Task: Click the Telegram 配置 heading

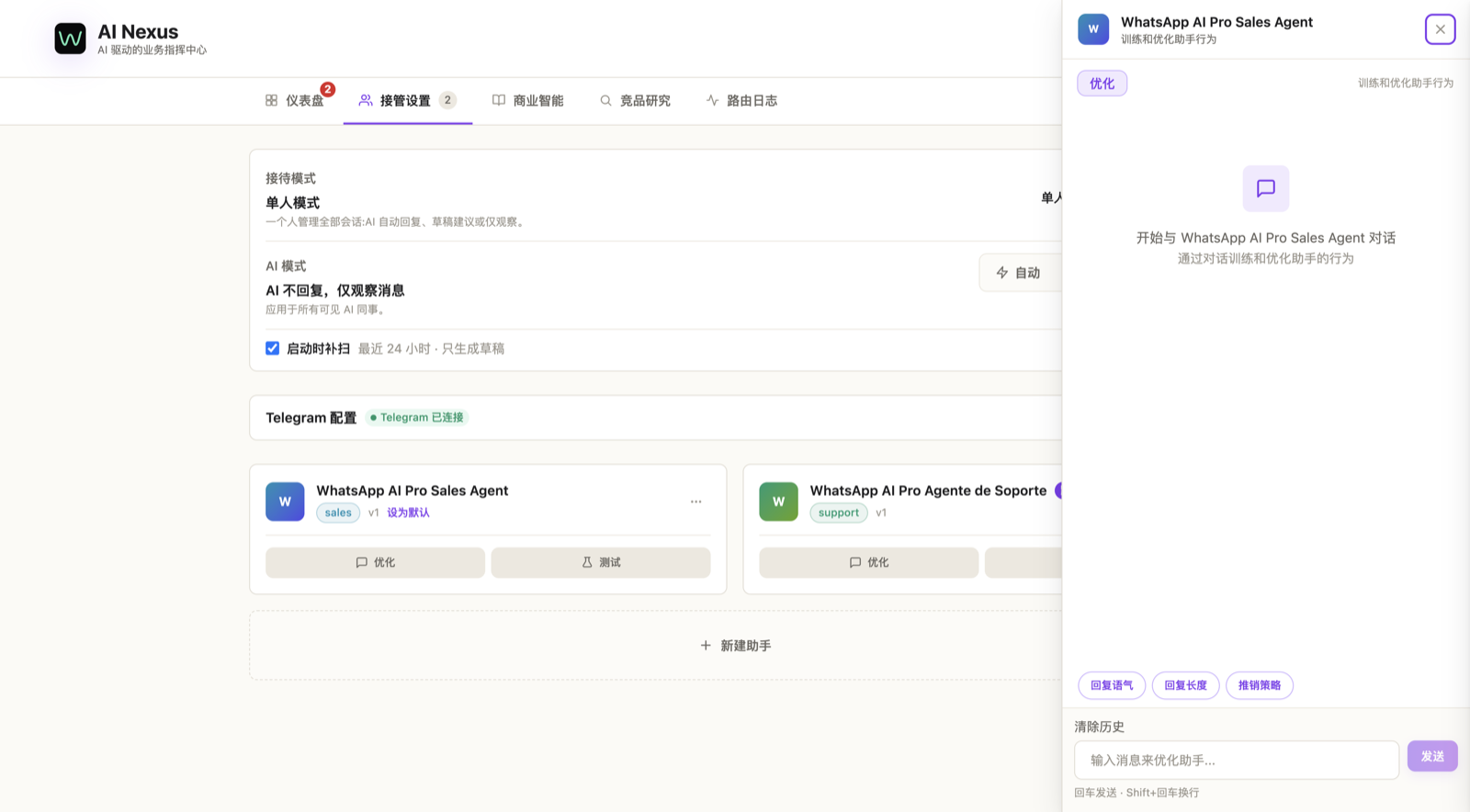Action: pyautogui.click(x=311, y=417)
